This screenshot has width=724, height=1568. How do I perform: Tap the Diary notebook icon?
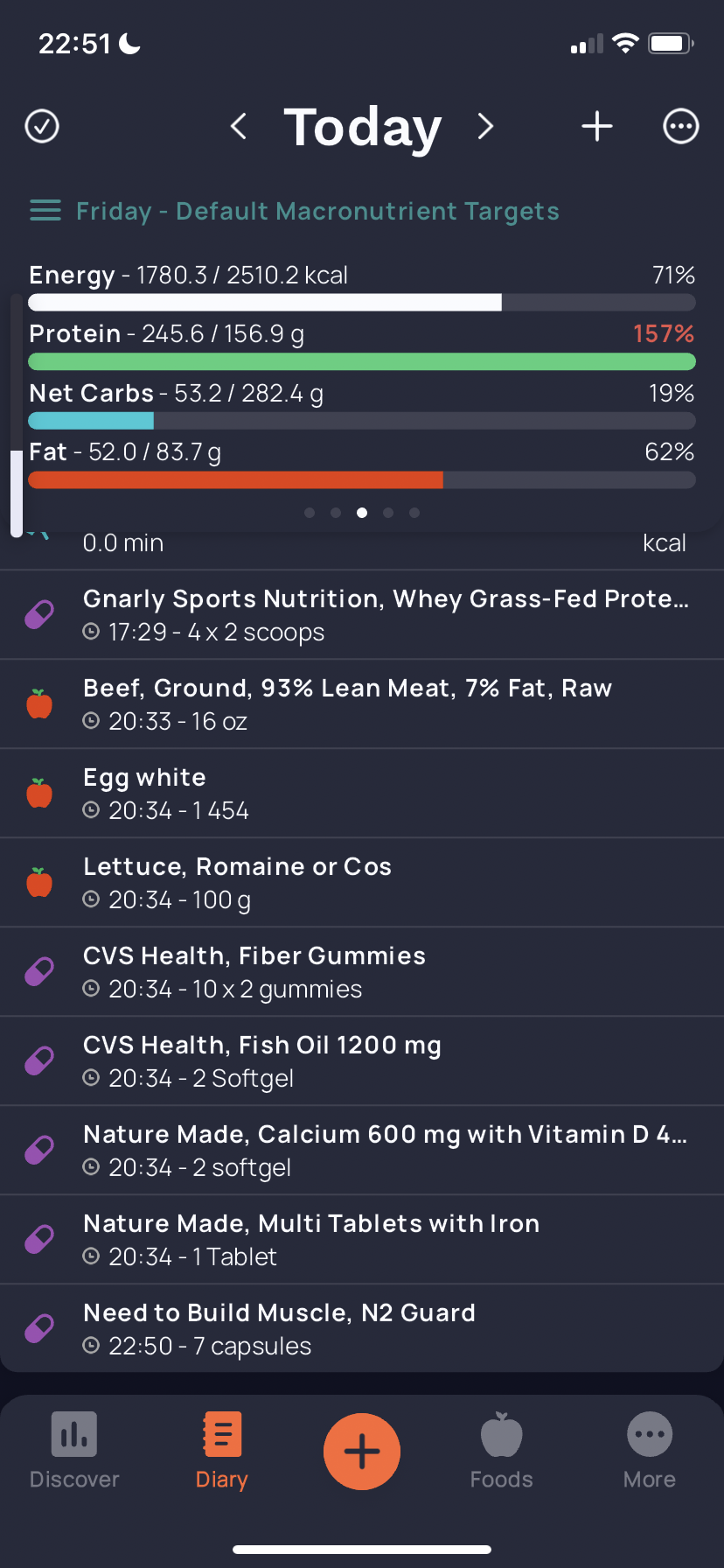(x=222, y=1435)
